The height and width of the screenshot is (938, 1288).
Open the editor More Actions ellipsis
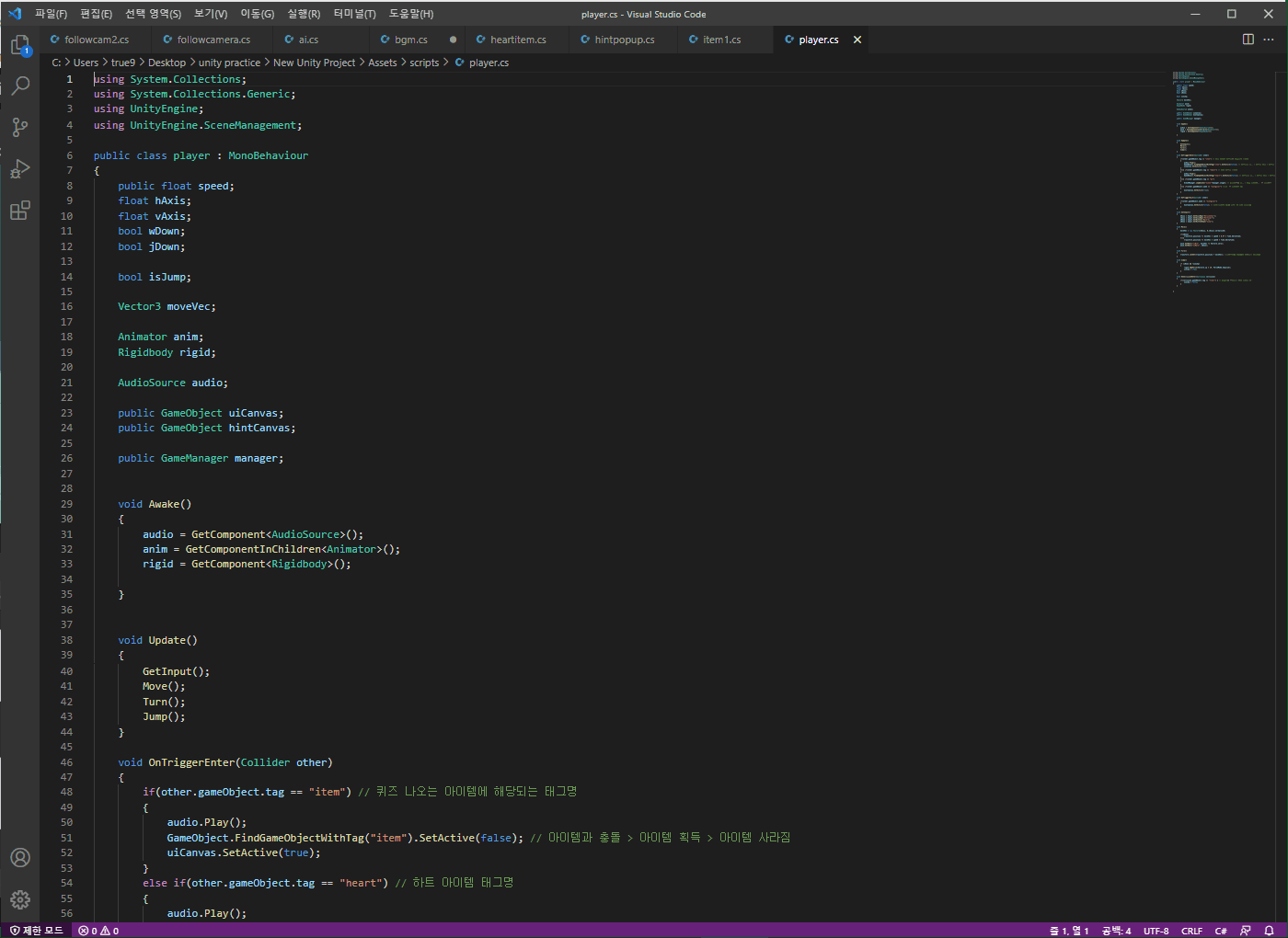(x=1269, y=40)
